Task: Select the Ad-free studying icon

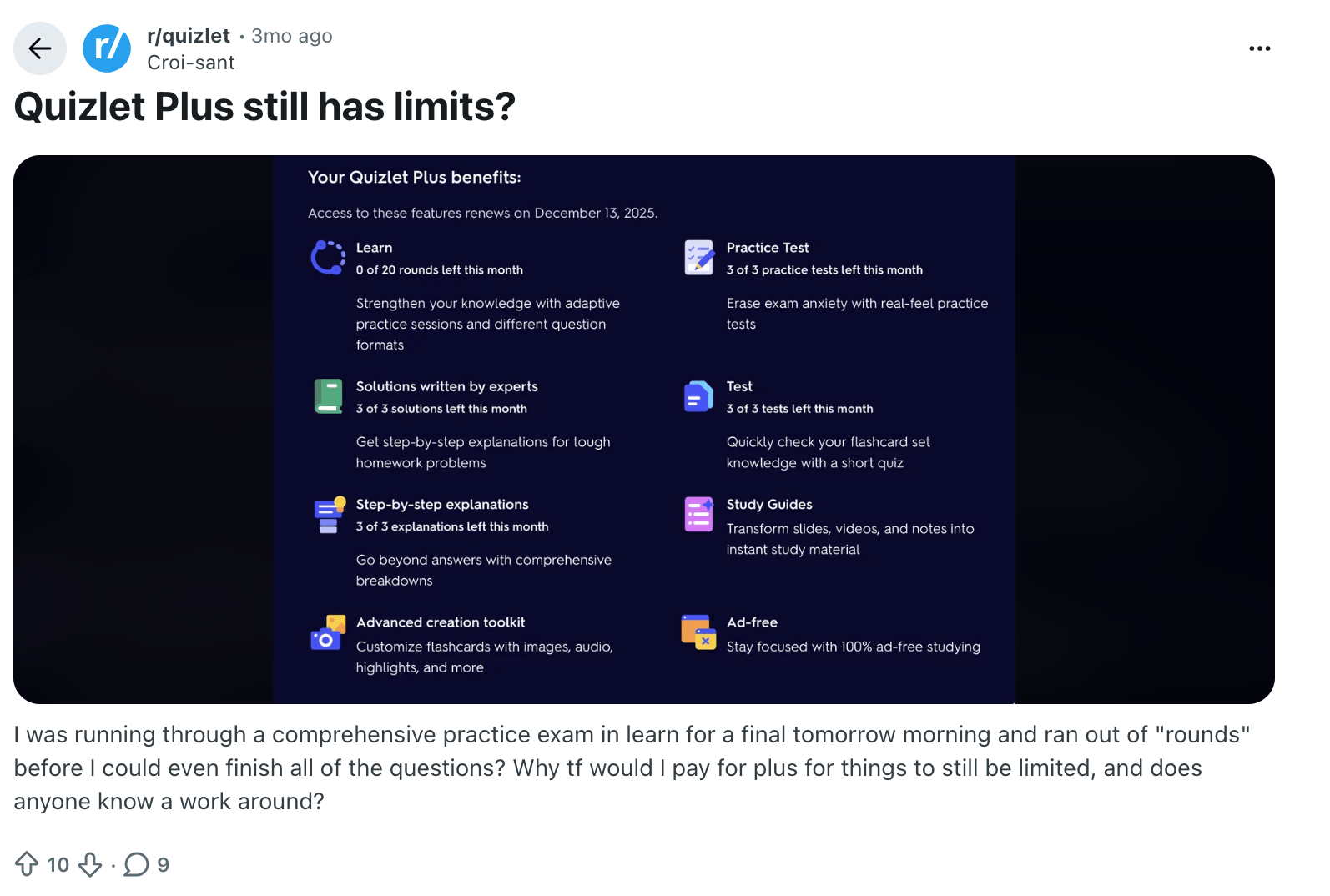Action: pos(698,632)
